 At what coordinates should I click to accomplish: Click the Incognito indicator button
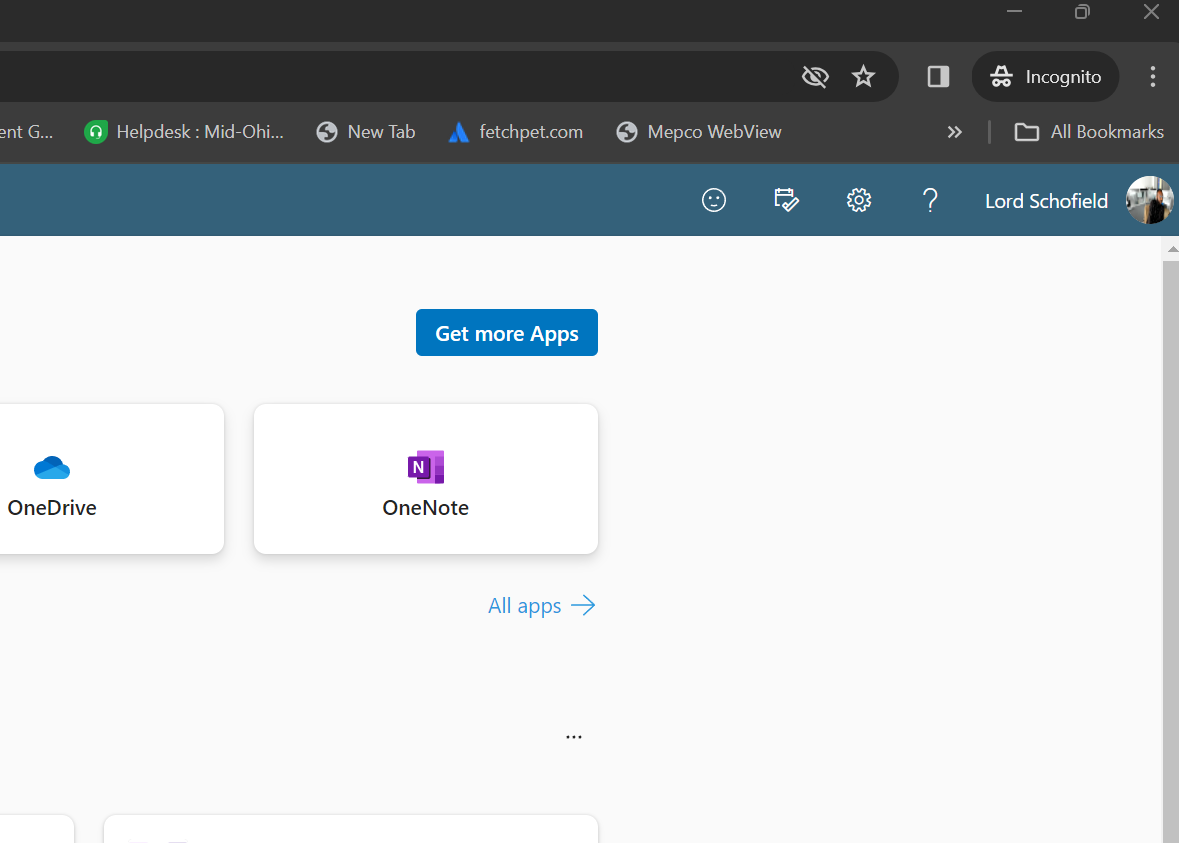click(x=1045, y=77)
